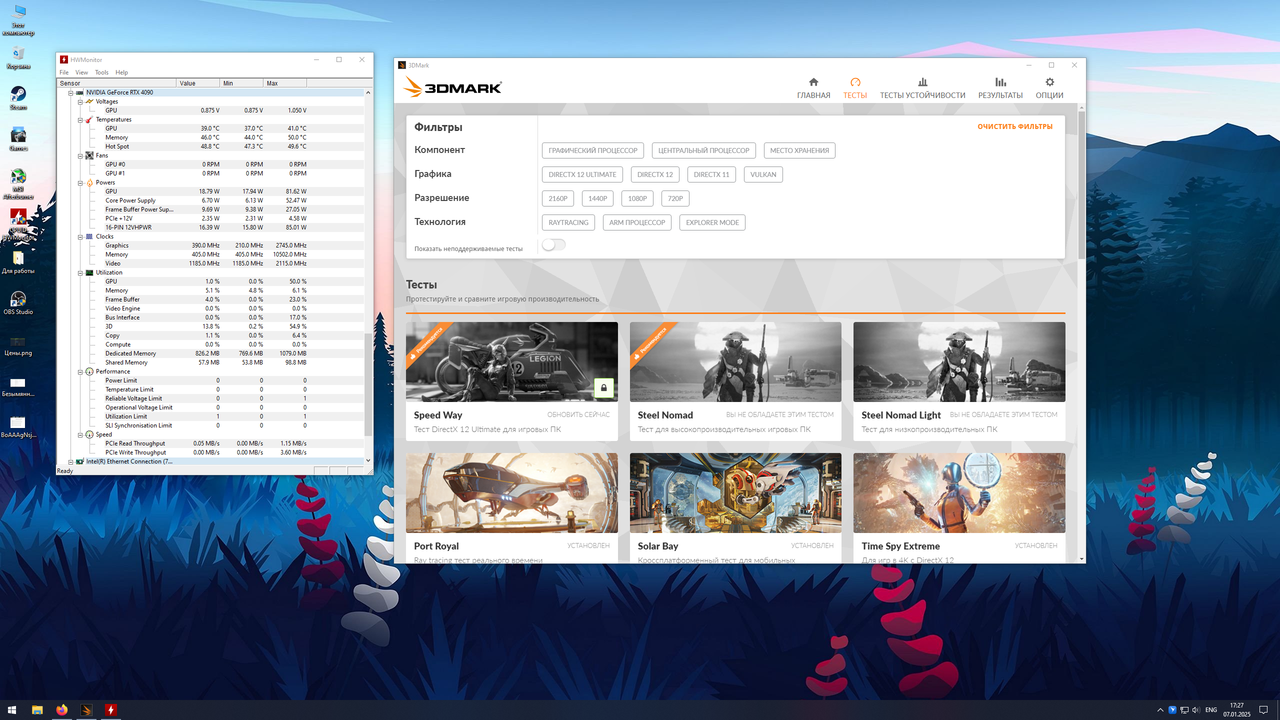The height and width of the screenshot is (720, 1280).
Task: Collapse the Fans node in HWMonitor
Action: pos(81,155)
